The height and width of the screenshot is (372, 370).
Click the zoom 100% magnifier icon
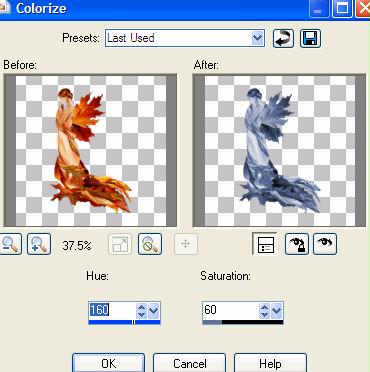[x=150, y=244]
